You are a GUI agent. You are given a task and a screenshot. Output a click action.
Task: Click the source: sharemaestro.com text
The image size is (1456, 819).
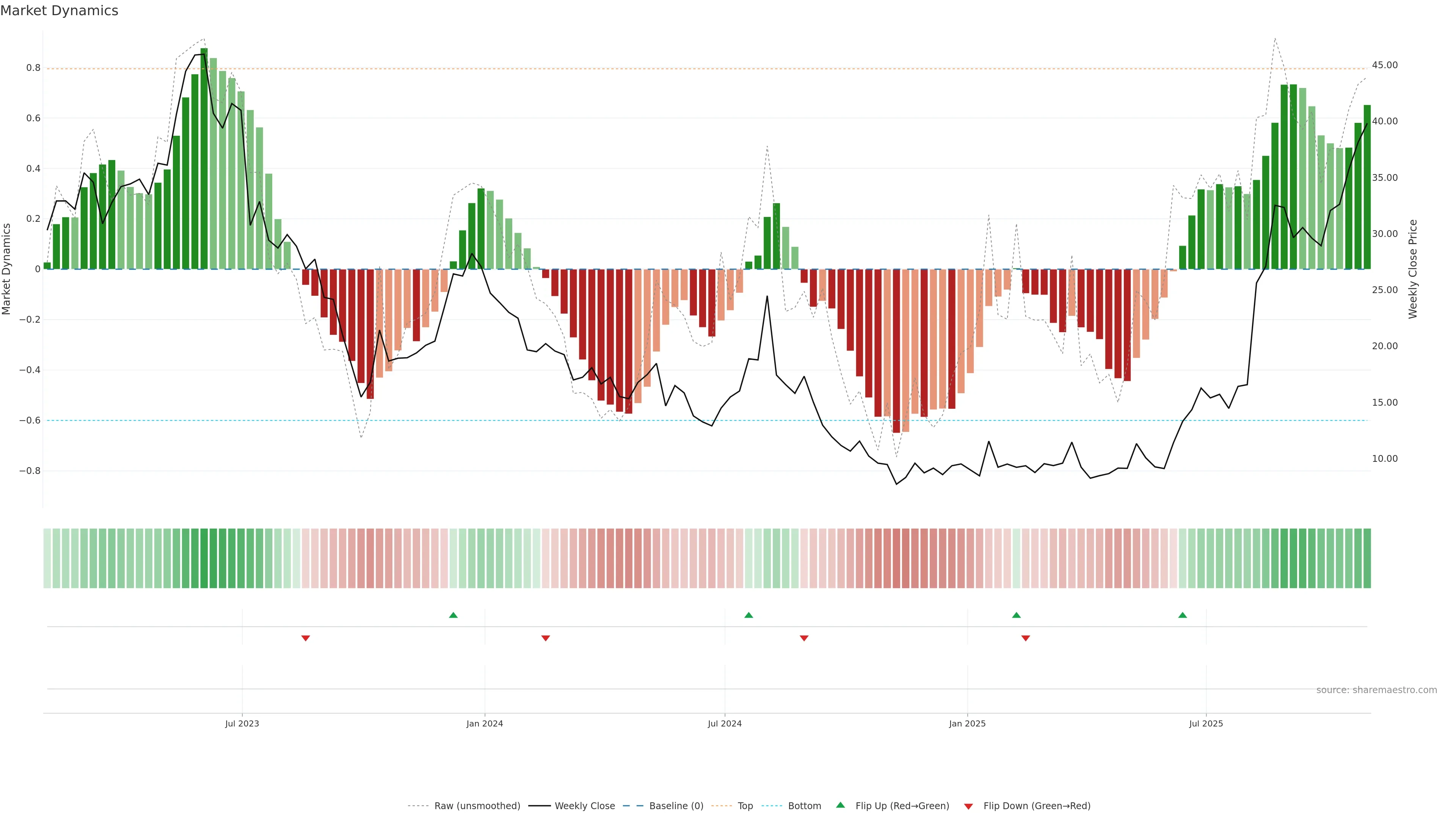(x=1376, y=690)
